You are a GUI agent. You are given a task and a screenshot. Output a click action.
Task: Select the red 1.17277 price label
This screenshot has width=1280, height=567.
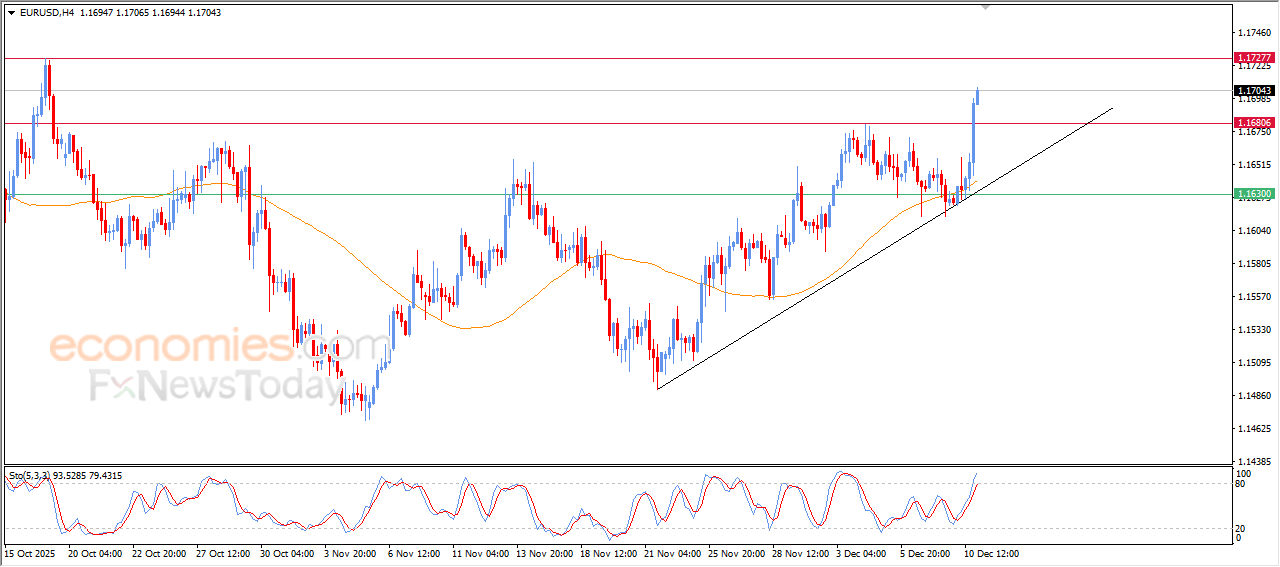point(1254,59)
